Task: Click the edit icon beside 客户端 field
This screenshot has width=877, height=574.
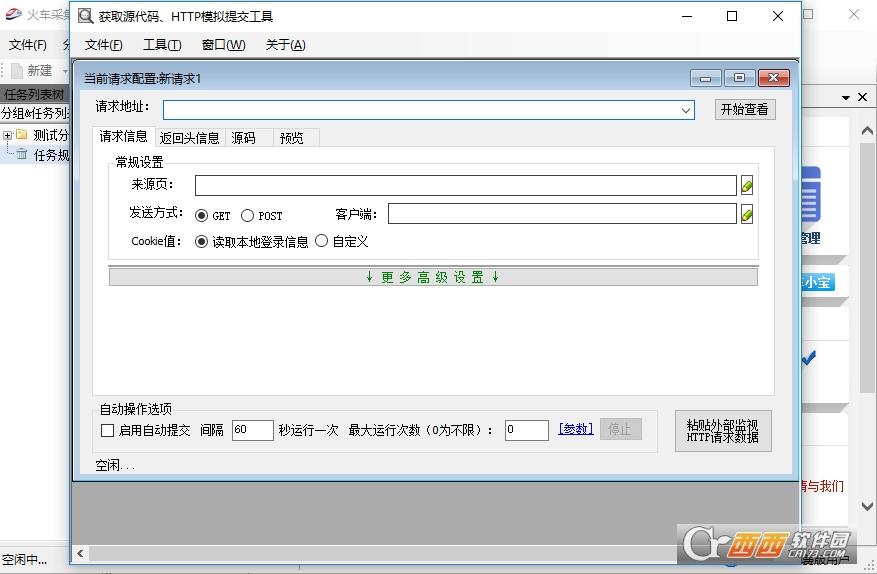Action: tap(746, 214)
